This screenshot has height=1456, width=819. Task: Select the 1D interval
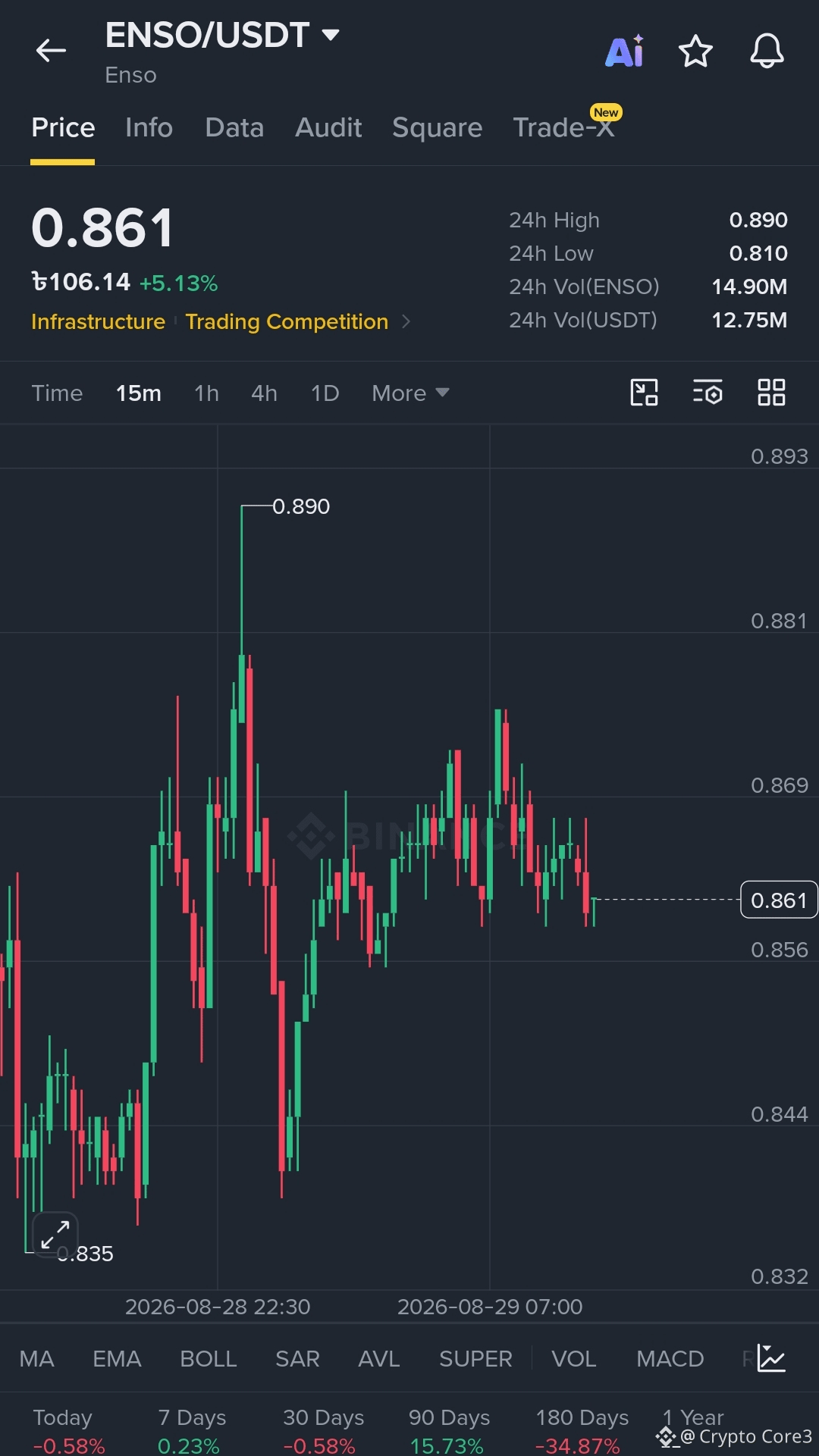[325, 393]
